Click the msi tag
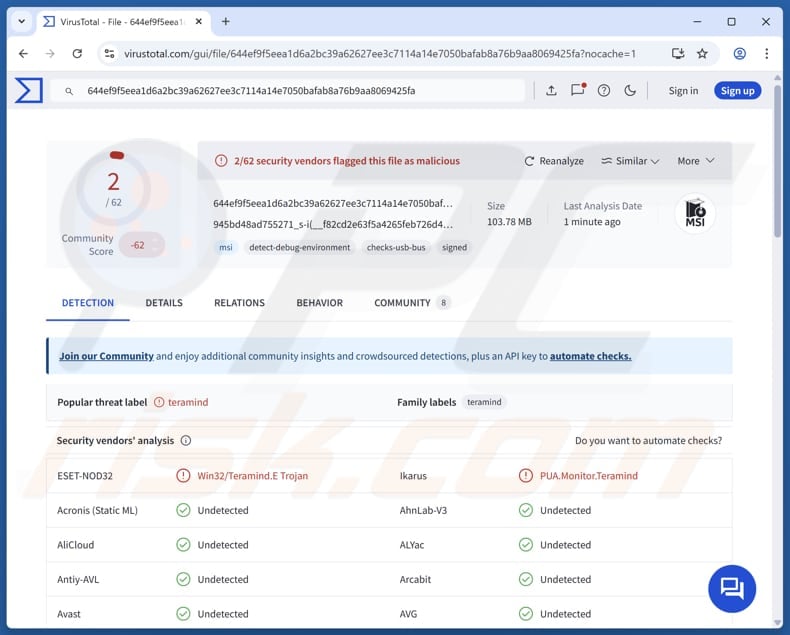Image resolution: width=790 pixels, height=635 pixels. 226,247
